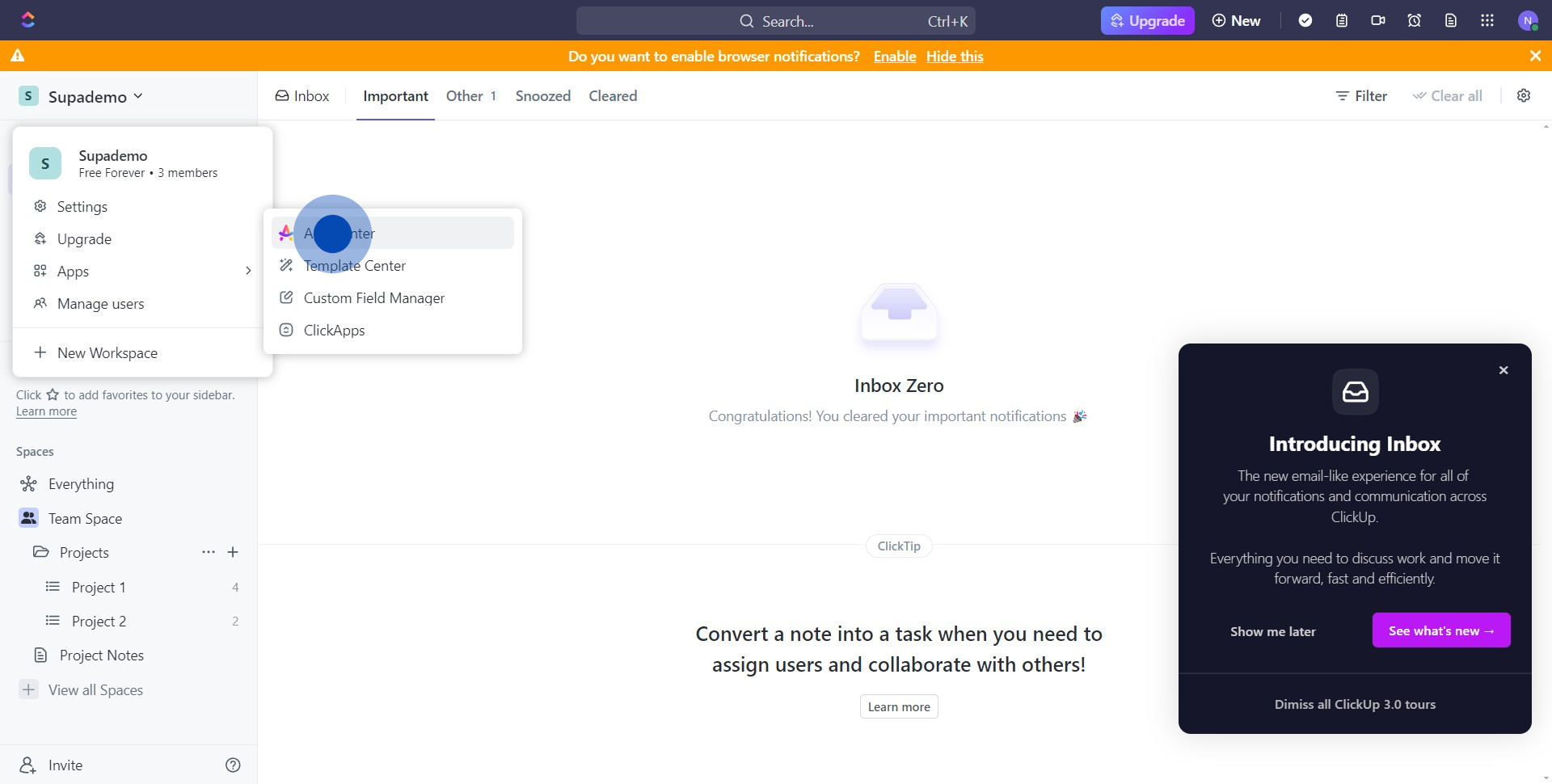Switch to the Snoozed tab

543,95
